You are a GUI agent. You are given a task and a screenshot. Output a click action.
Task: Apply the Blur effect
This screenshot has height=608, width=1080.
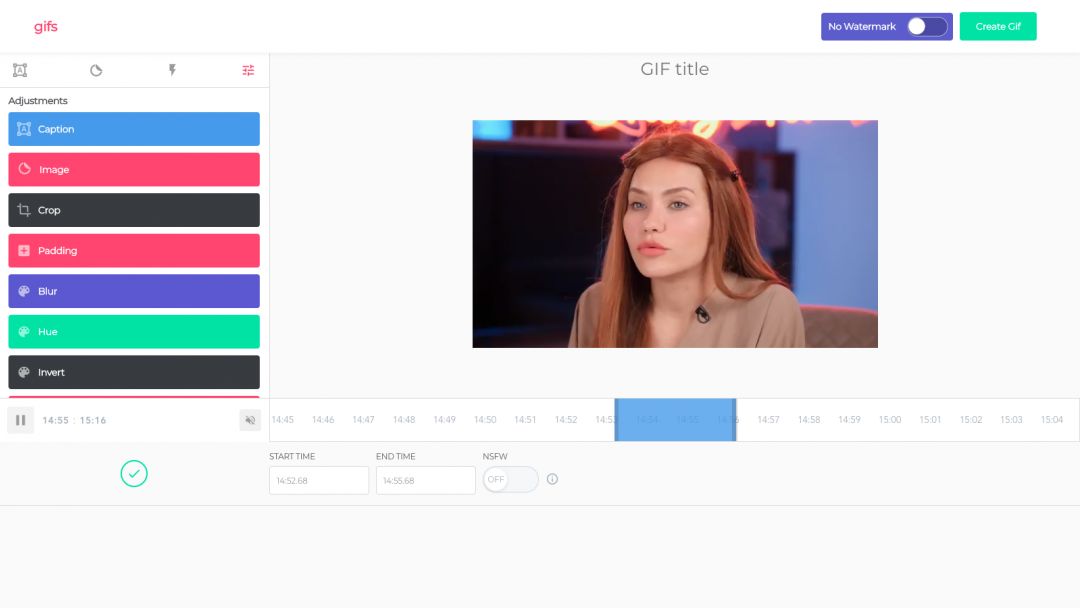134,291
